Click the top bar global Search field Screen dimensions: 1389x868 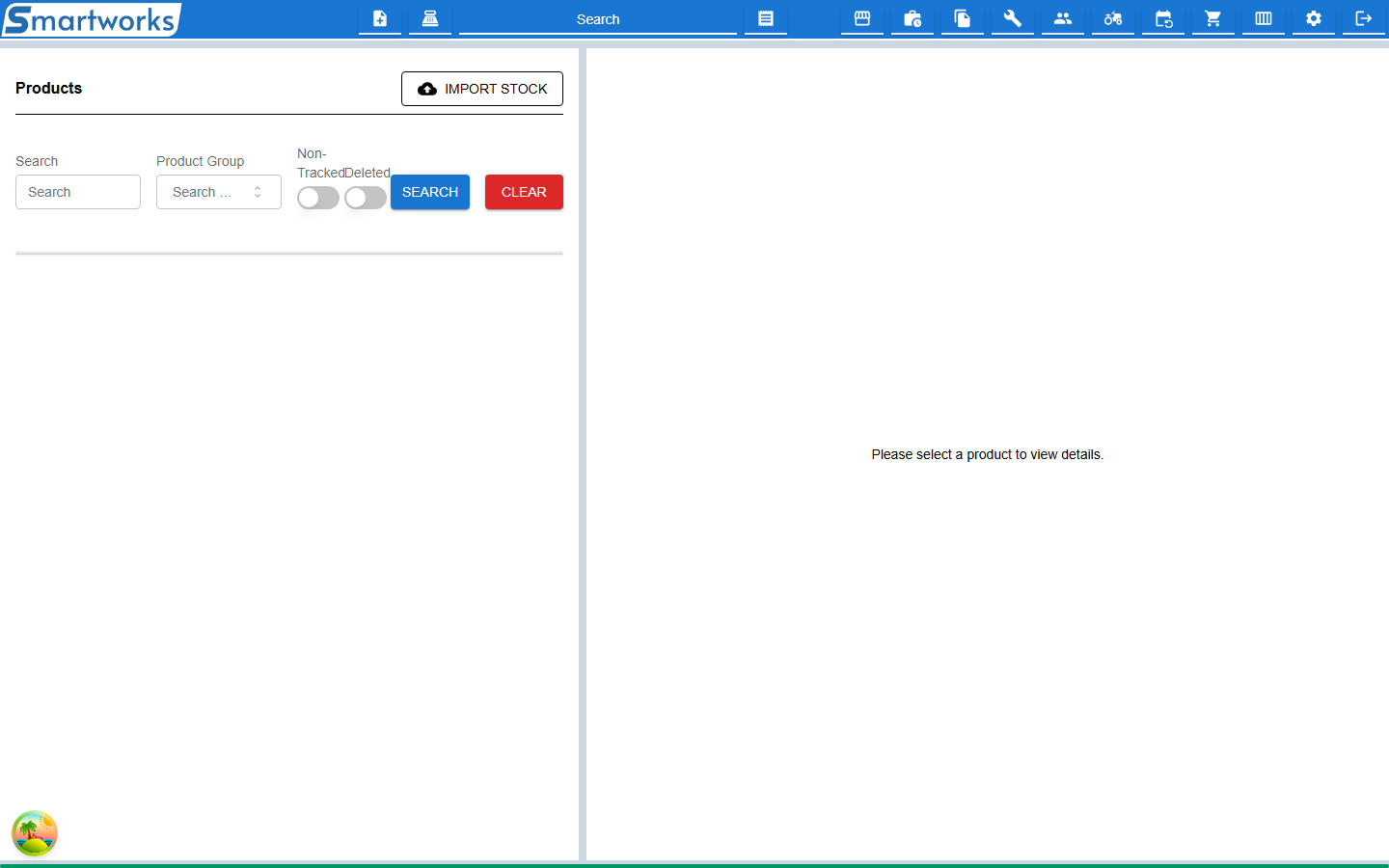click(x=598, y=19)
